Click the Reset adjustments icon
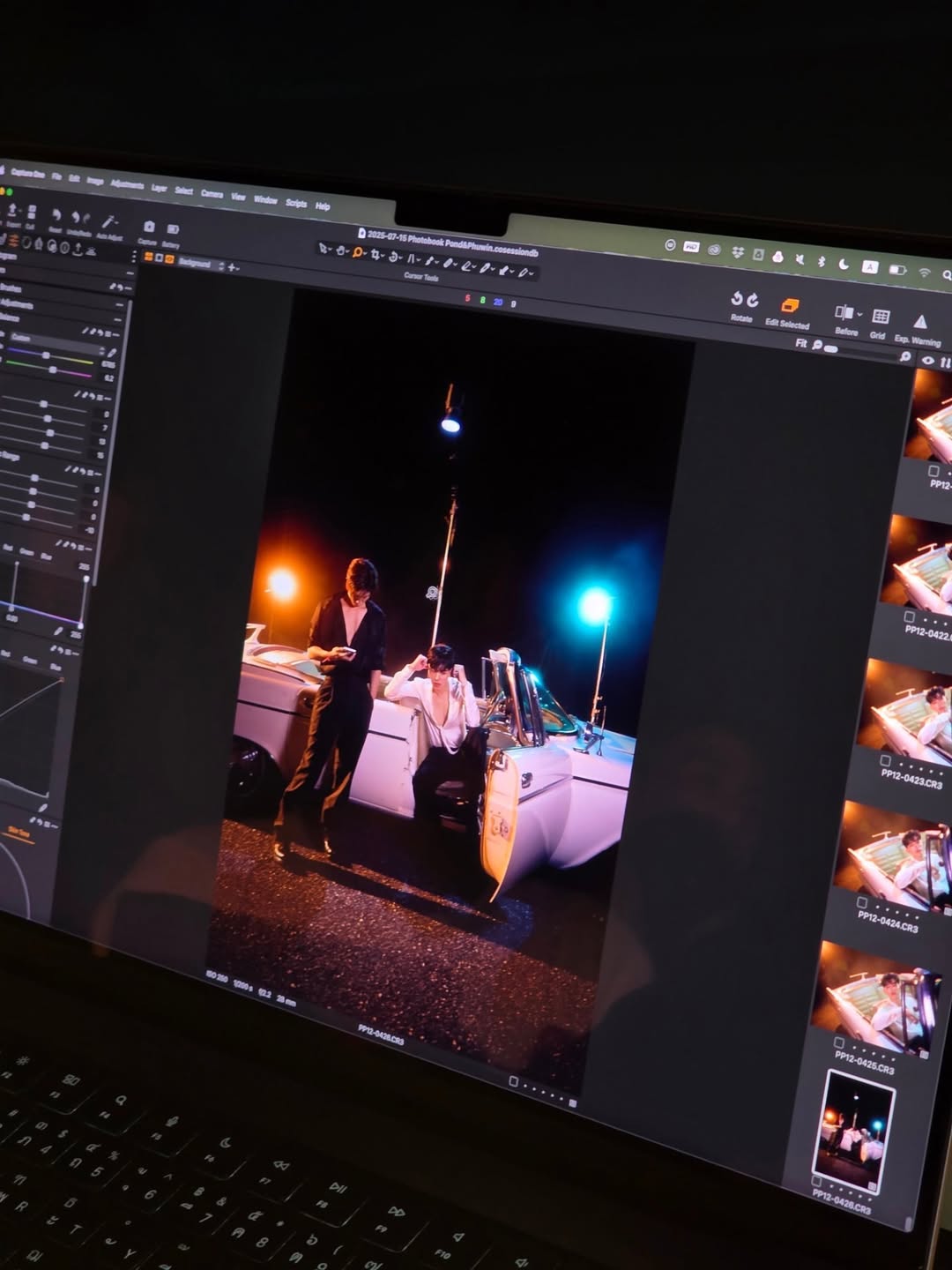This screenshot has width=952, height=1270. pos(56,215)
